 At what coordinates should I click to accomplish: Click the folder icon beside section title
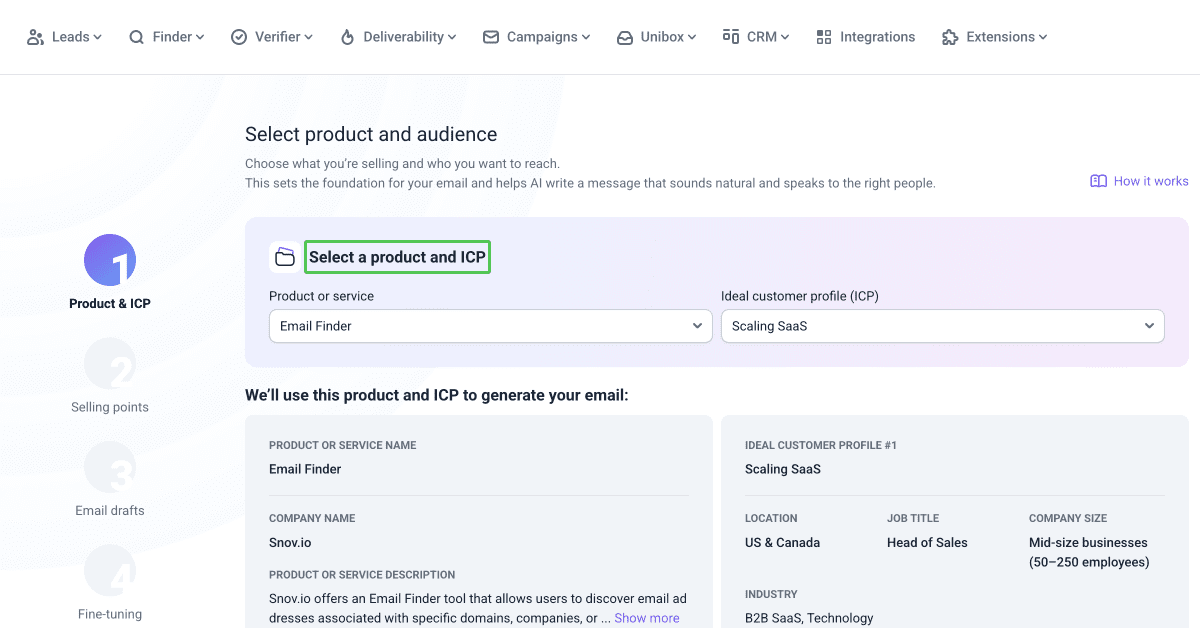point(285,257)
